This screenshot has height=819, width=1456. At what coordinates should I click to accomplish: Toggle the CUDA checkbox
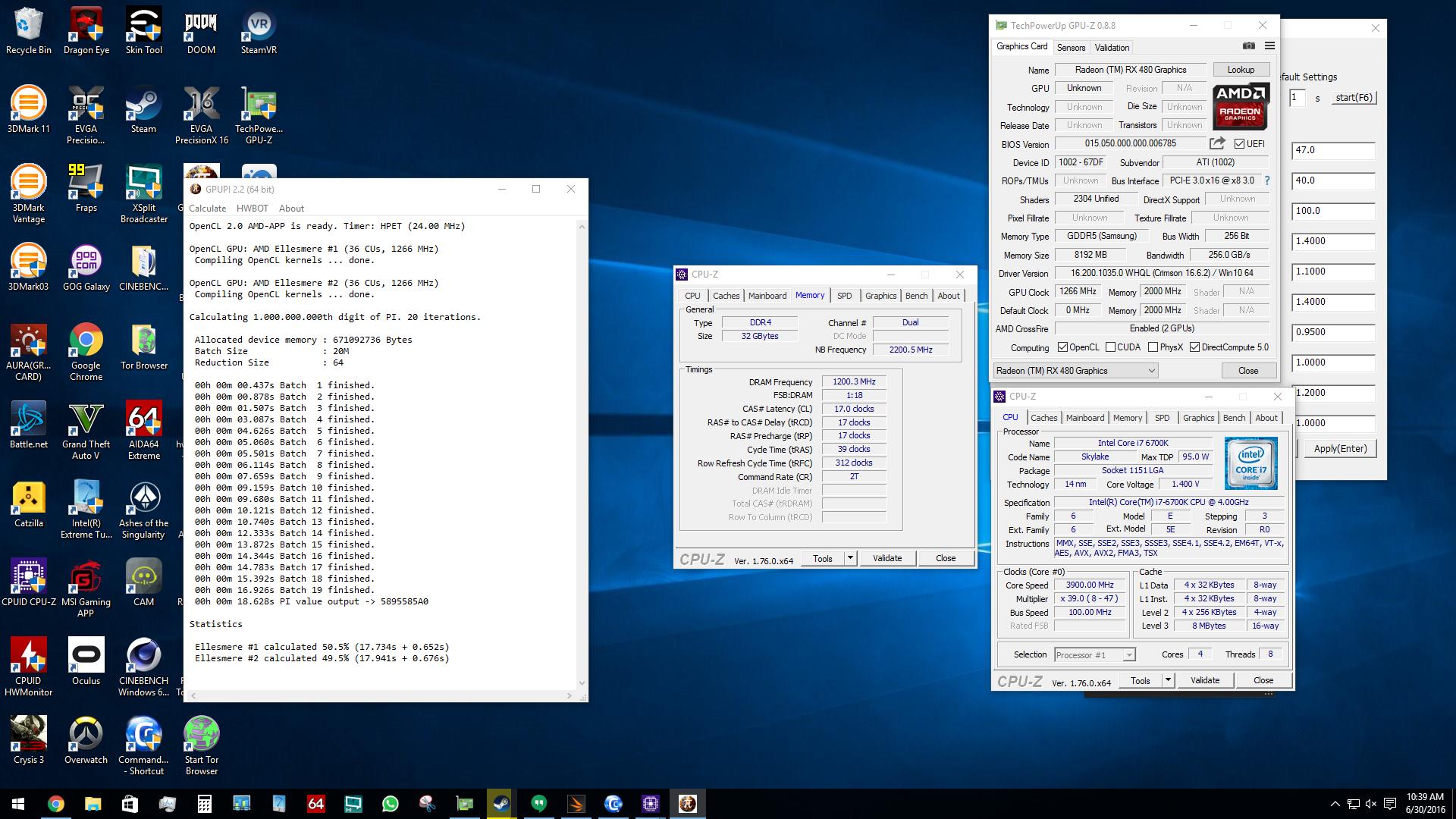pyautogui.click(x=1110, y=347)
